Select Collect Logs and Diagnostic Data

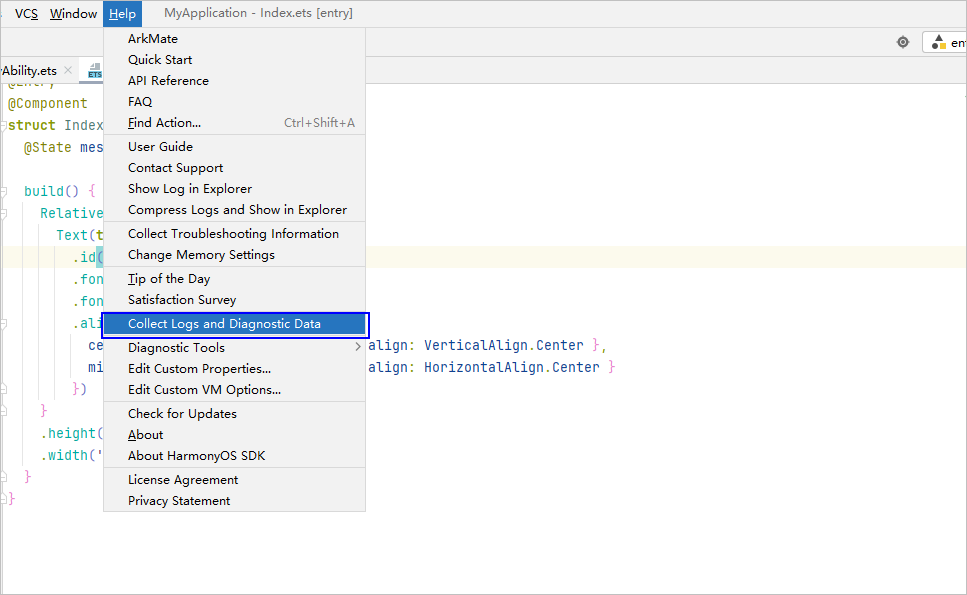224,324
